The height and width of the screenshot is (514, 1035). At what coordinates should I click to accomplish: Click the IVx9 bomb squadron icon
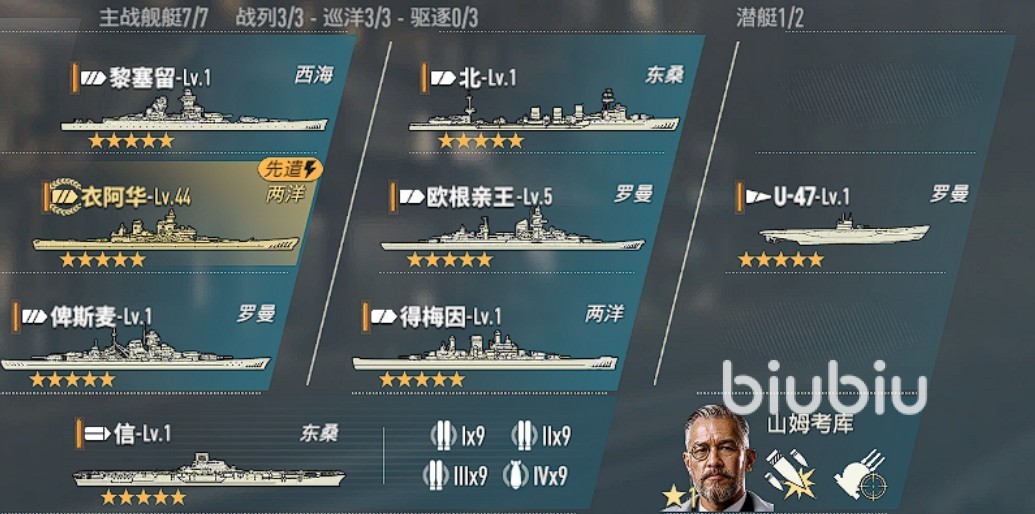click(x=514, y=476)
